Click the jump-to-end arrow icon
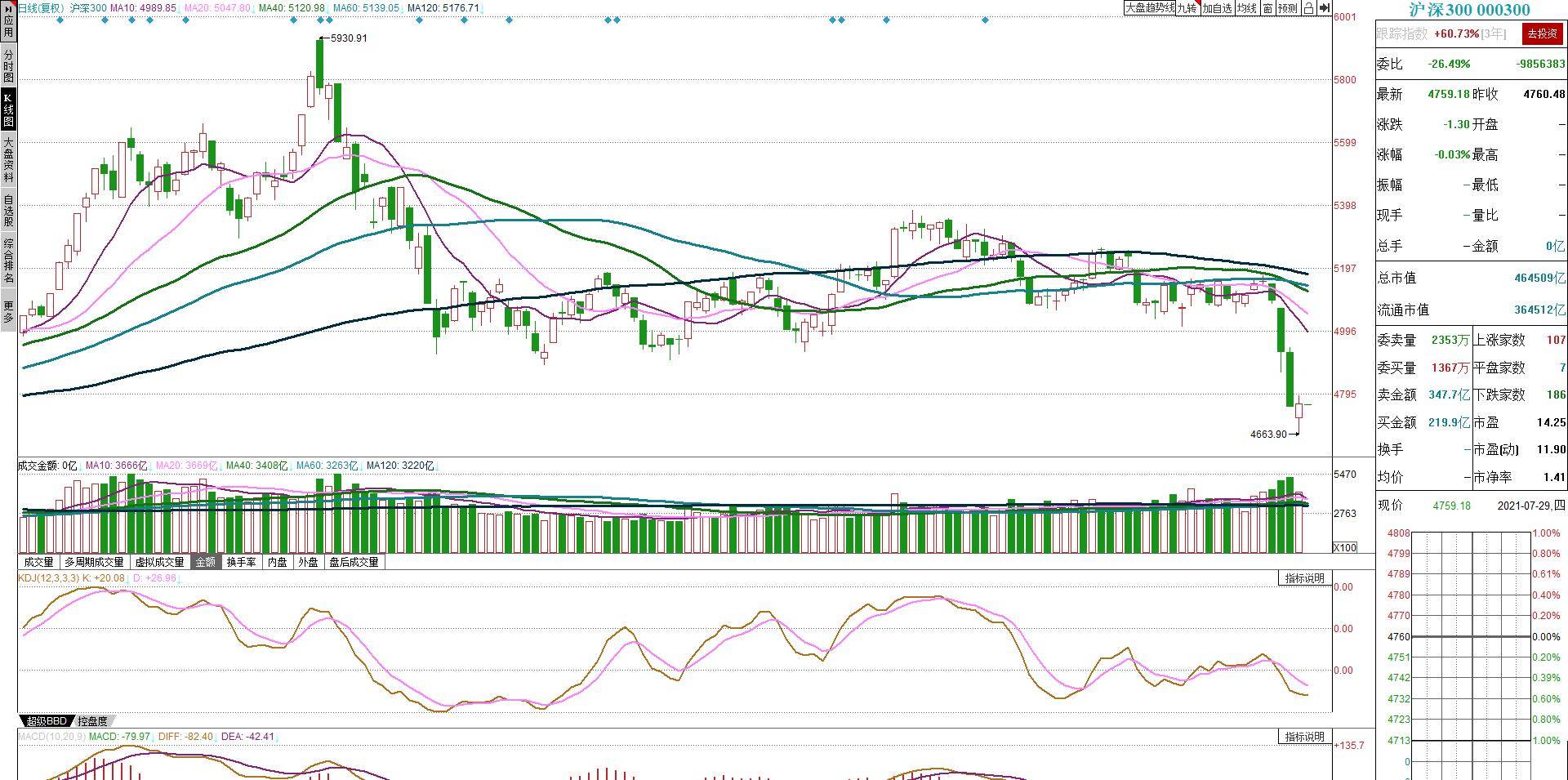The image size is (1568, 780). coord(1324,8)
